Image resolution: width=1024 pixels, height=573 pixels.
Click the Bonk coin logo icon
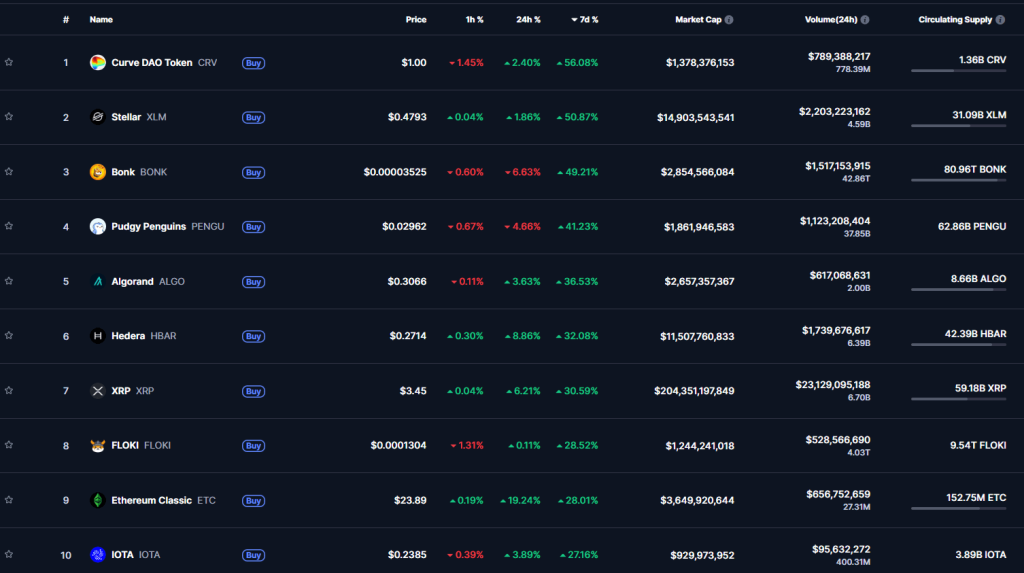coord(97,172)
